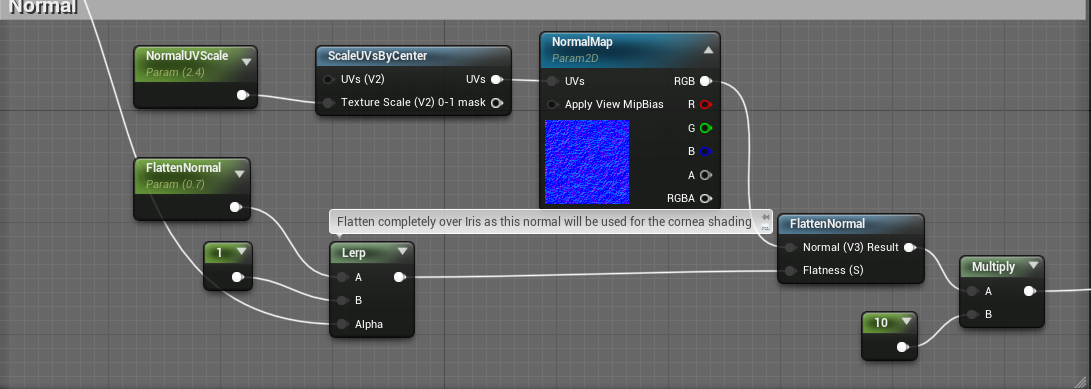Select ScaleUVsByCenter node title bar

[413, 56]
